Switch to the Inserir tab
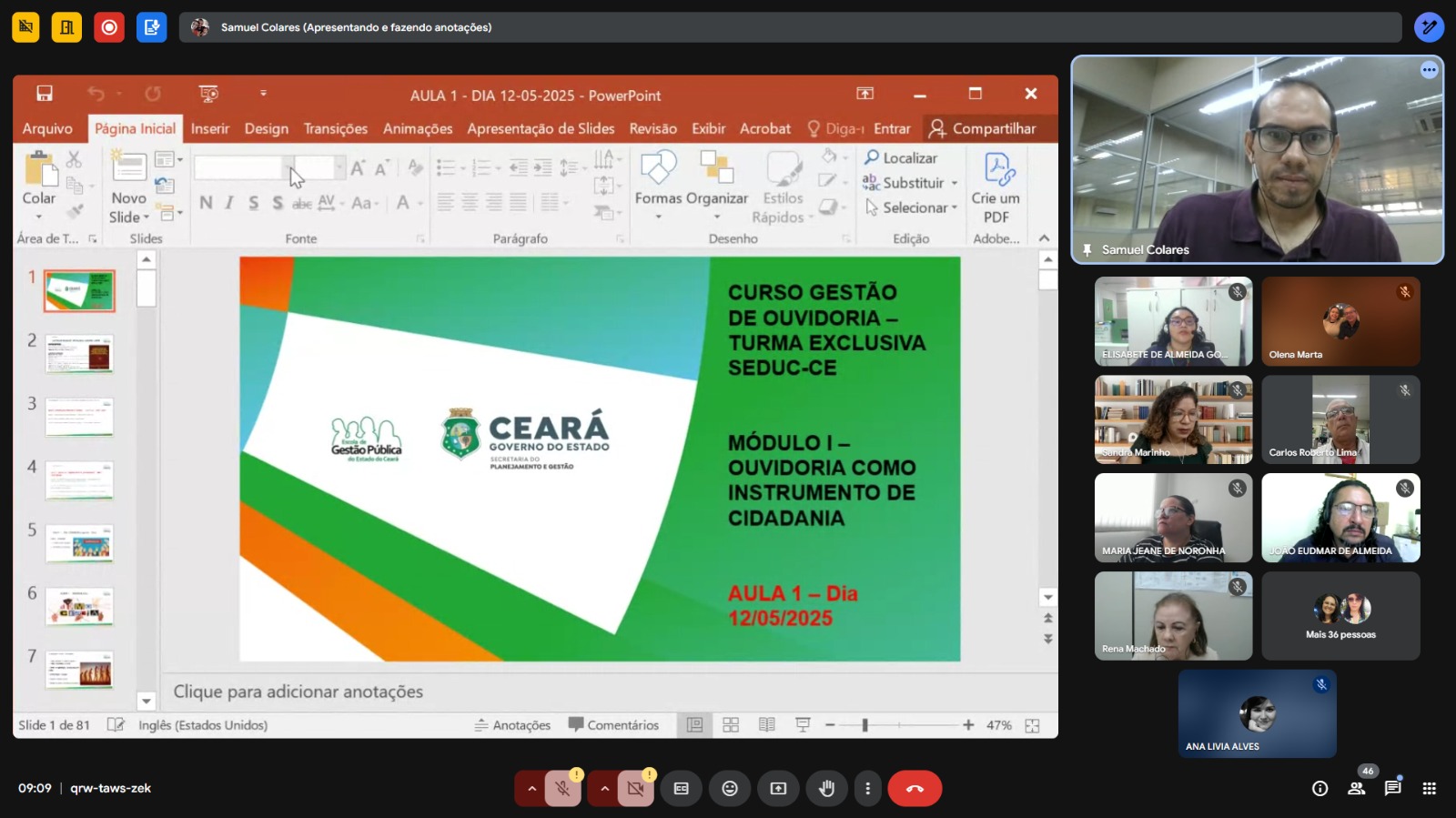Image resolution: width=1456 pixels, height=818 pixels. tap(209, 128)
